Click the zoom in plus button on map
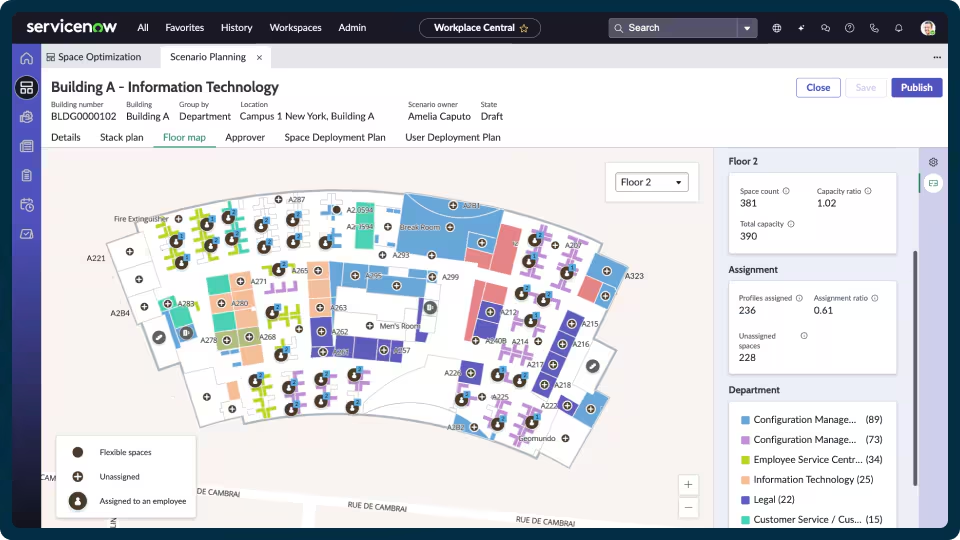 click(x=688, y=484)
